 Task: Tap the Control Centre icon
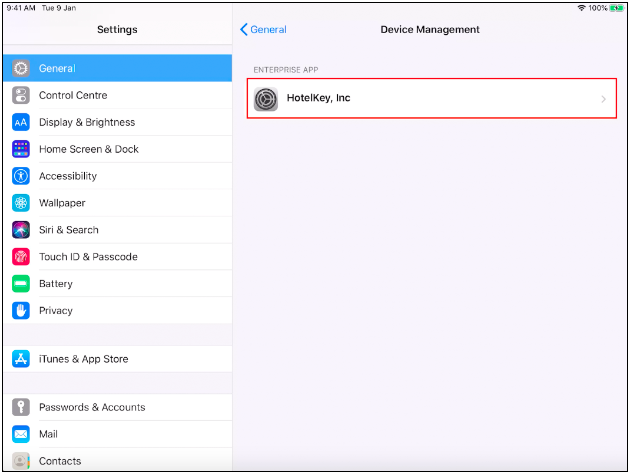(21, 95)
